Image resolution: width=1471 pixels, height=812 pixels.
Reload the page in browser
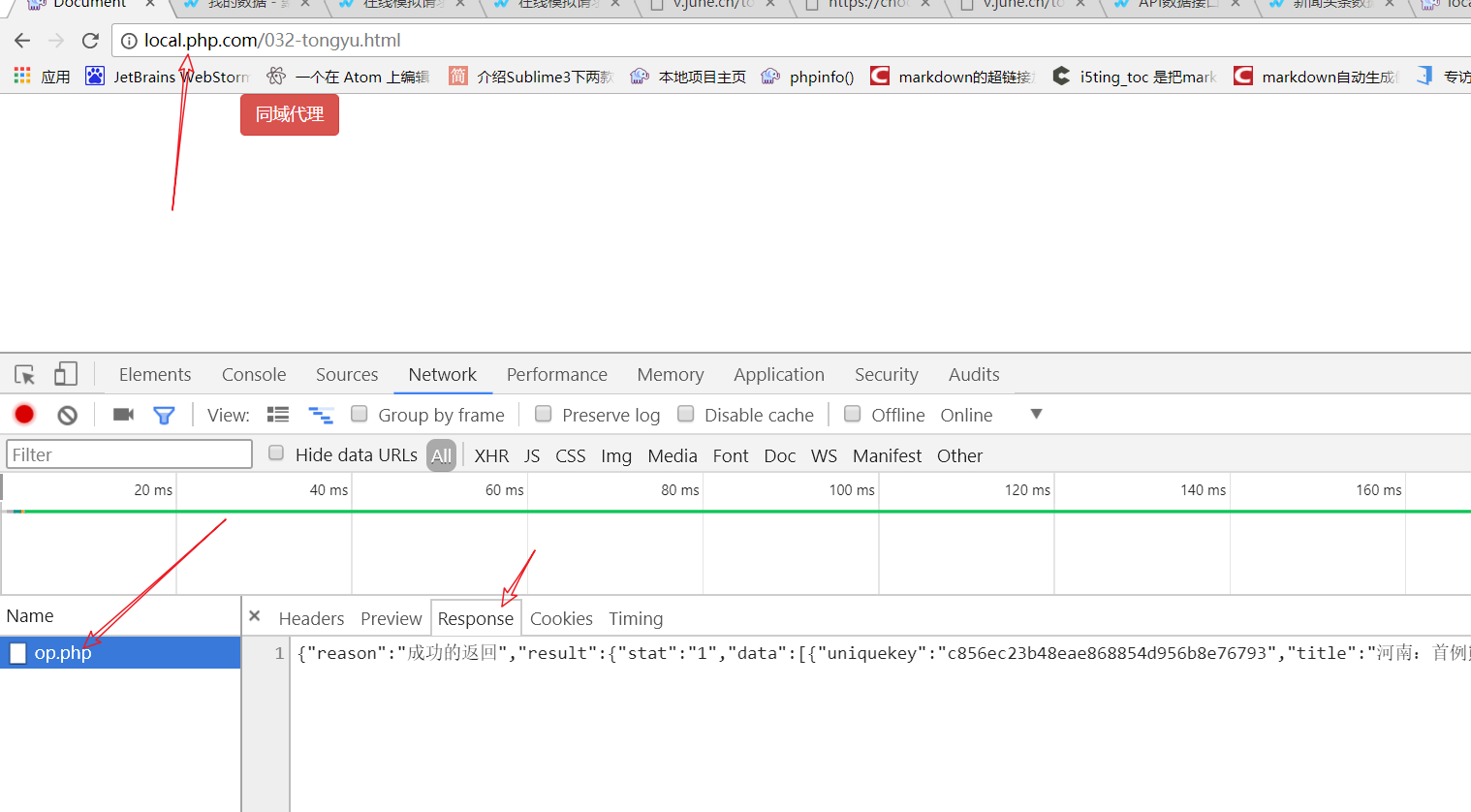(x=90, y=41)
